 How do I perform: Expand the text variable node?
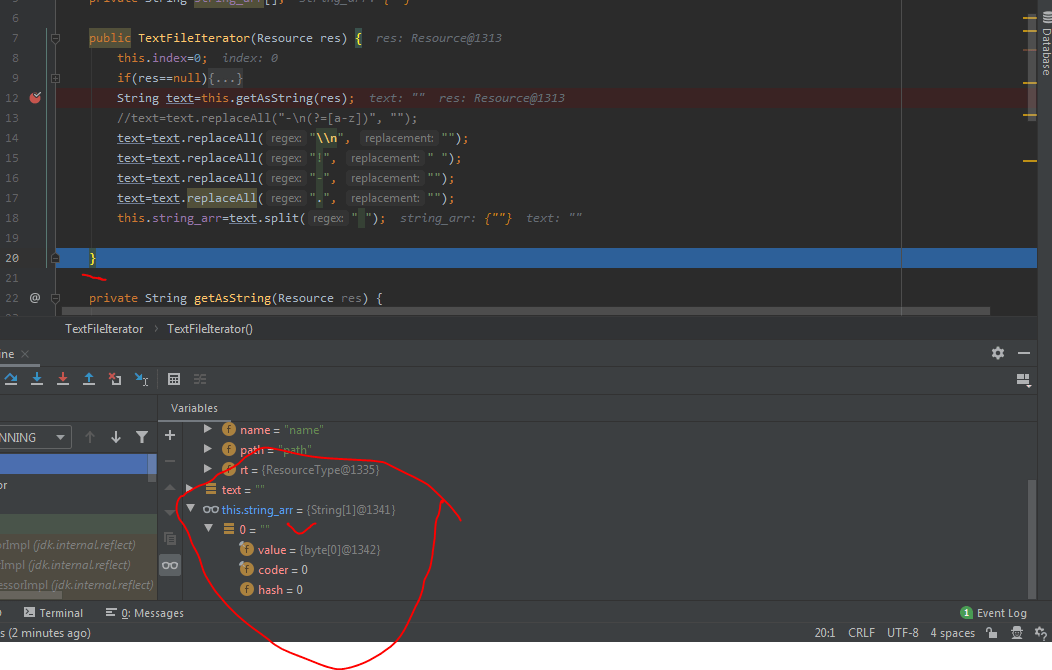coord(190,488)
